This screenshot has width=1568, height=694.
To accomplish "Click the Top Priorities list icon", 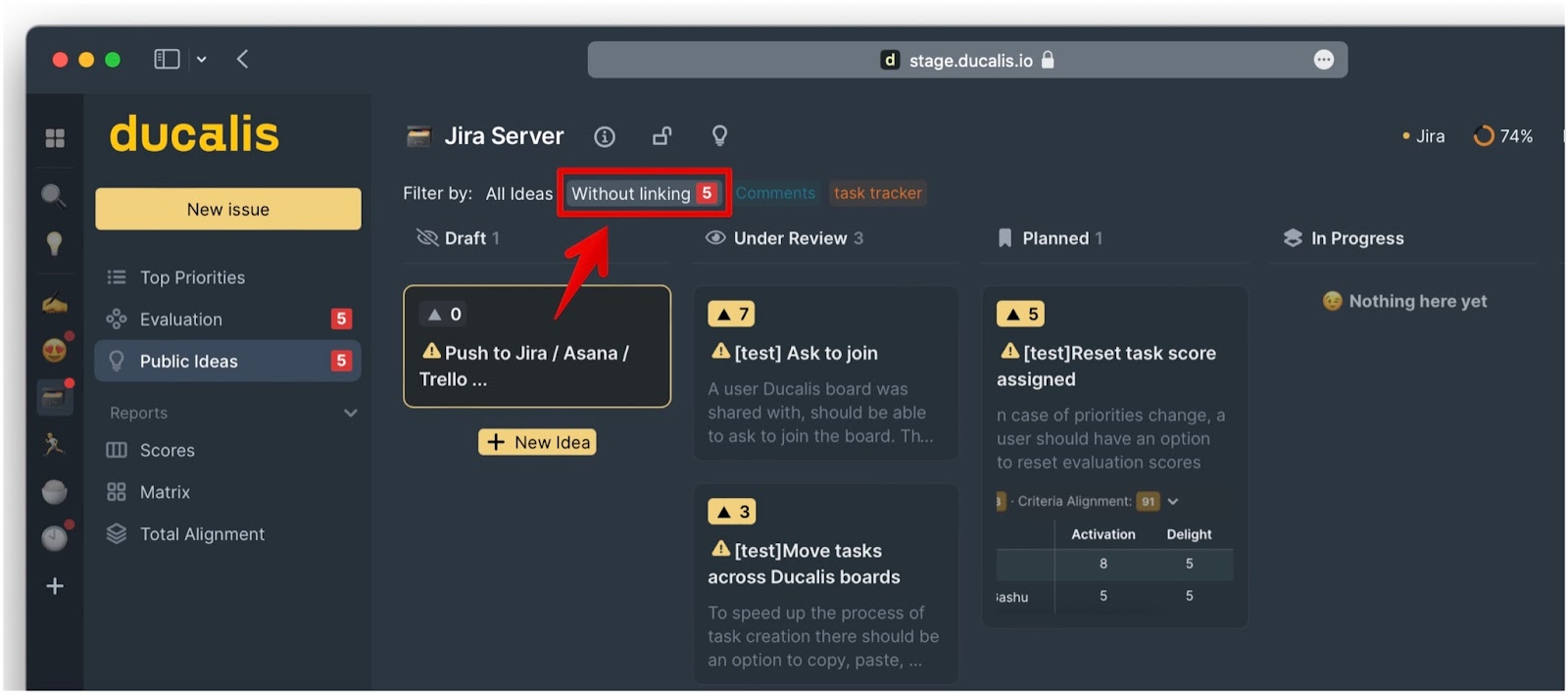I will point(117,277).
